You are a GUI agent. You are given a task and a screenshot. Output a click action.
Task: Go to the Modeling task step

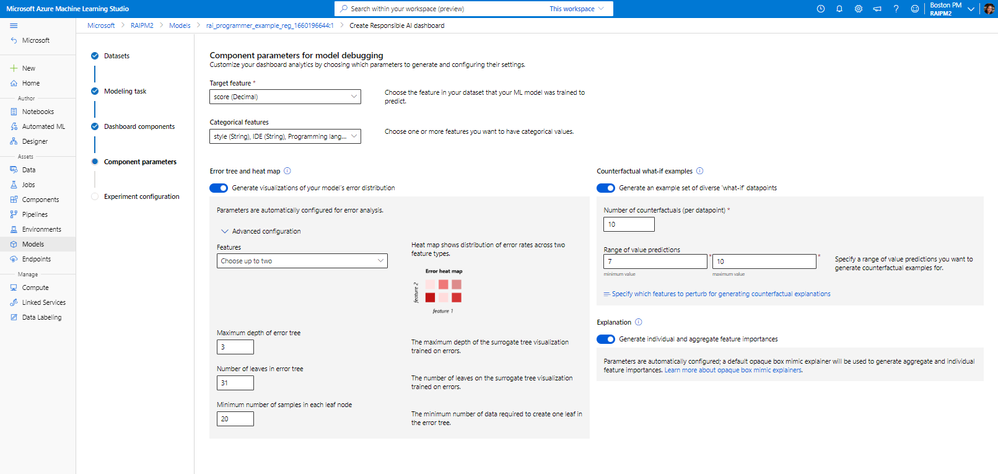pyautogui.click(x=125, y=91)
